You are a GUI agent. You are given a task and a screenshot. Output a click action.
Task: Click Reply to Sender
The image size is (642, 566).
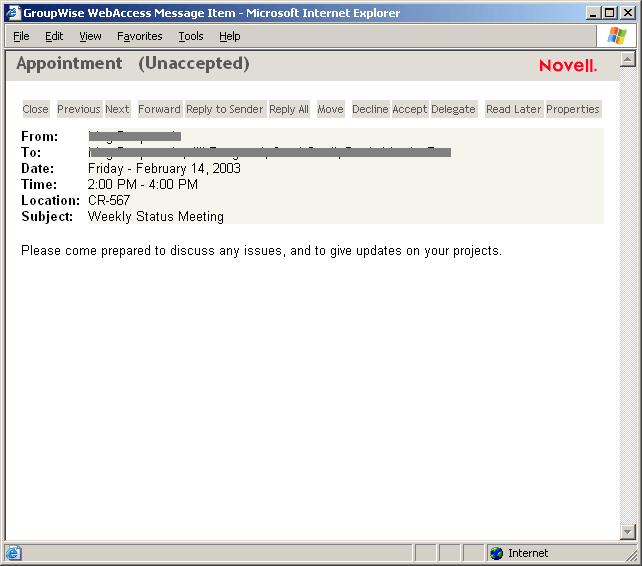[225, 109]
